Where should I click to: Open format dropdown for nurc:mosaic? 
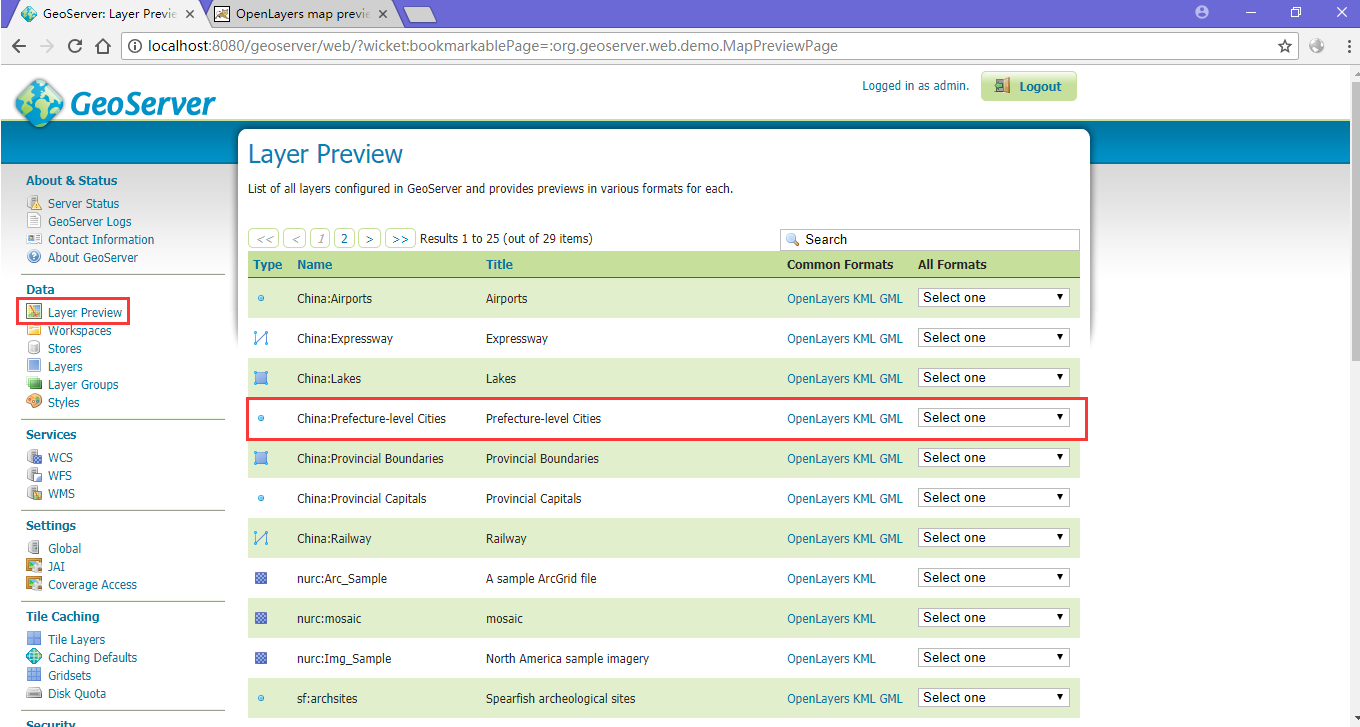pyautogui.click(x=993, y=618)
